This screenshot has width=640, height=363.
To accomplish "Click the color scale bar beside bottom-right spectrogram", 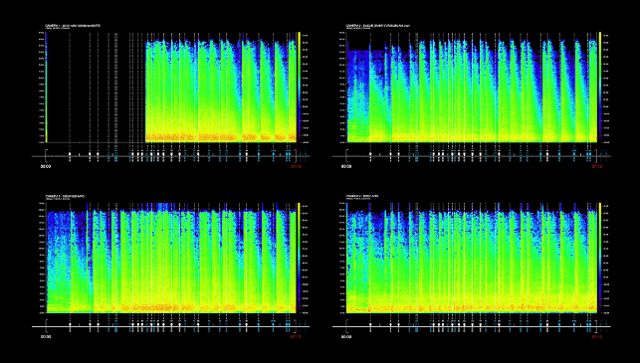I will click(600, 258).
